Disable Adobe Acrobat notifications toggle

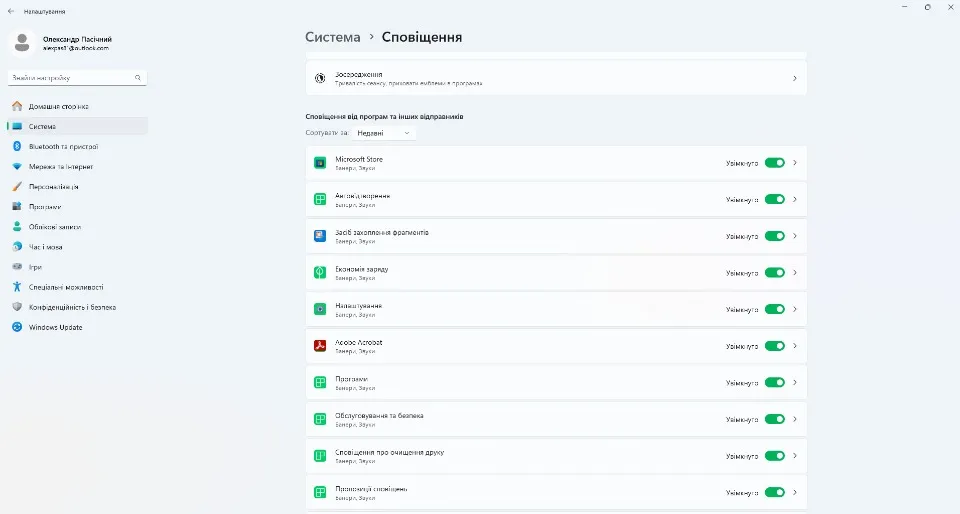coord(774,346)
